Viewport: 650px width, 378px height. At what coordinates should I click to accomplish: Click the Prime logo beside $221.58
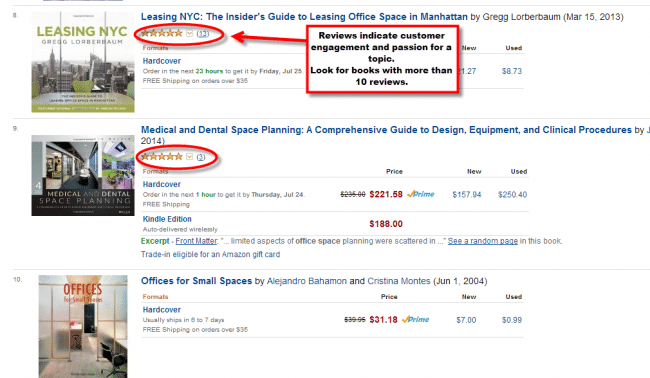[x=421, y=194]
